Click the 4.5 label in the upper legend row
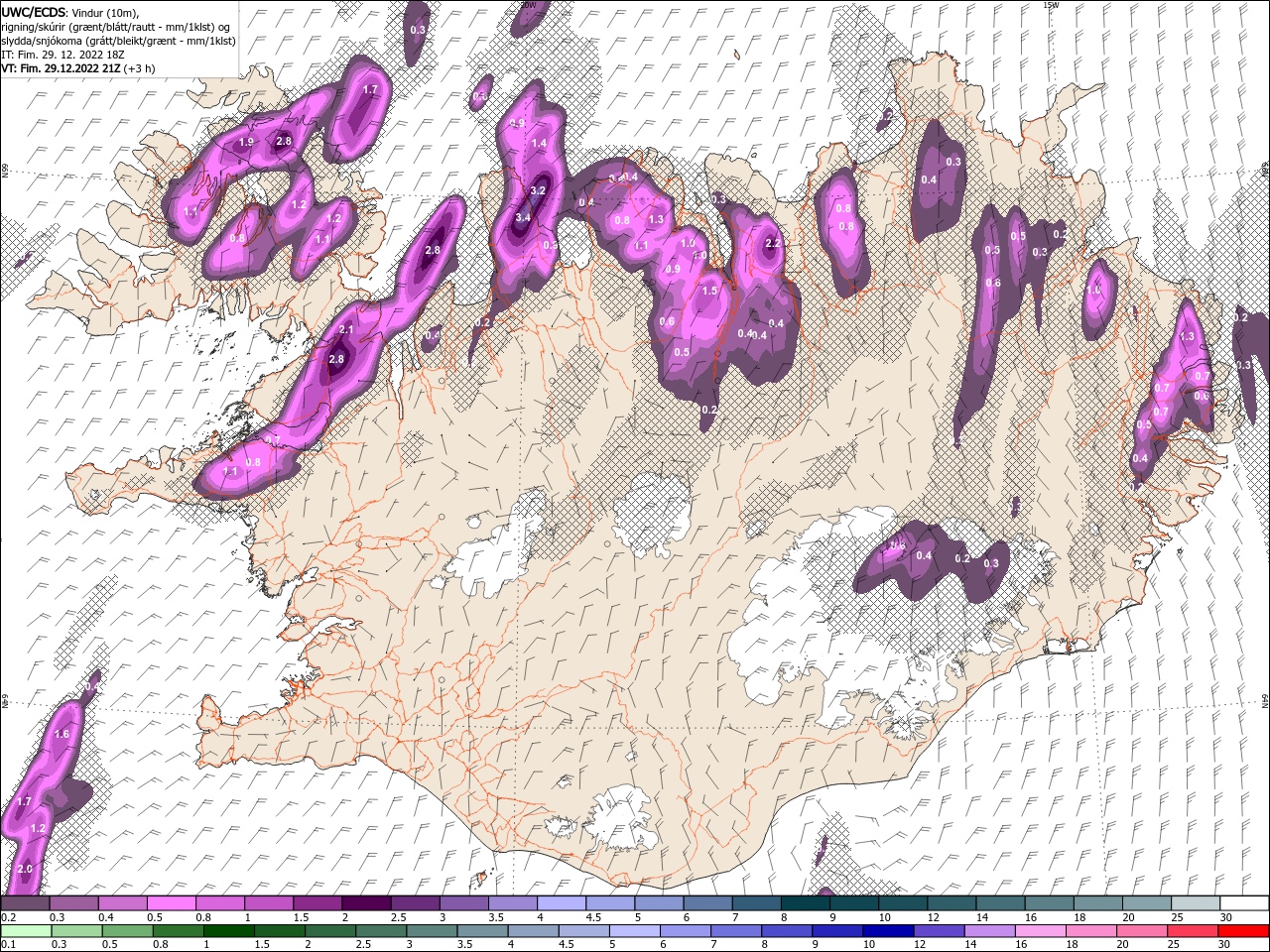Viewport: 1270px width, 952px height. (592, 917)
